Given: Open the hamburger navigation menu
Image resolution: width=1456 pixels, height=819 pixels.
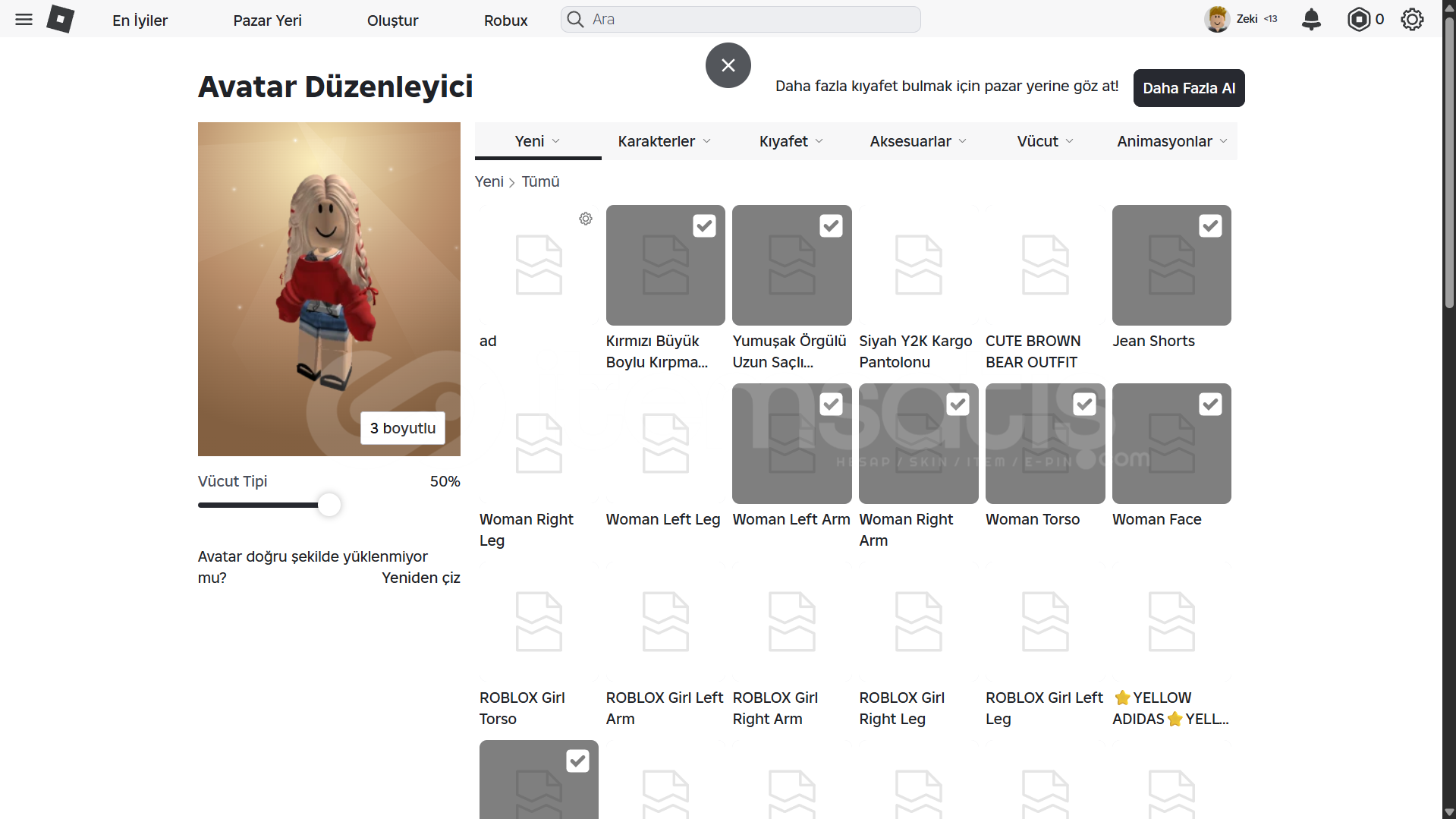Looking at the screenshot, I should 24,20.
